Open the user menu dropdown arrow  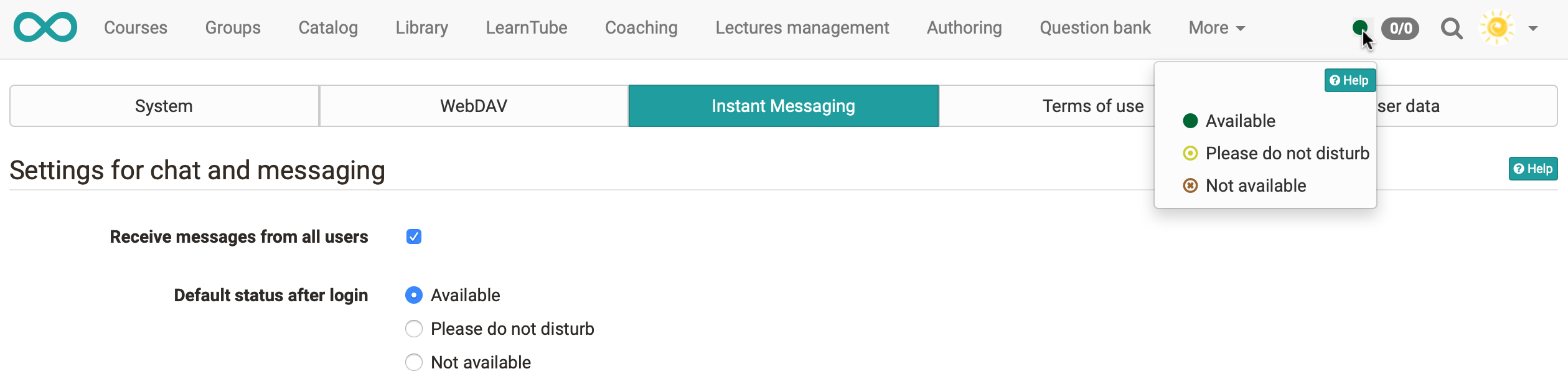[1533, 29]
